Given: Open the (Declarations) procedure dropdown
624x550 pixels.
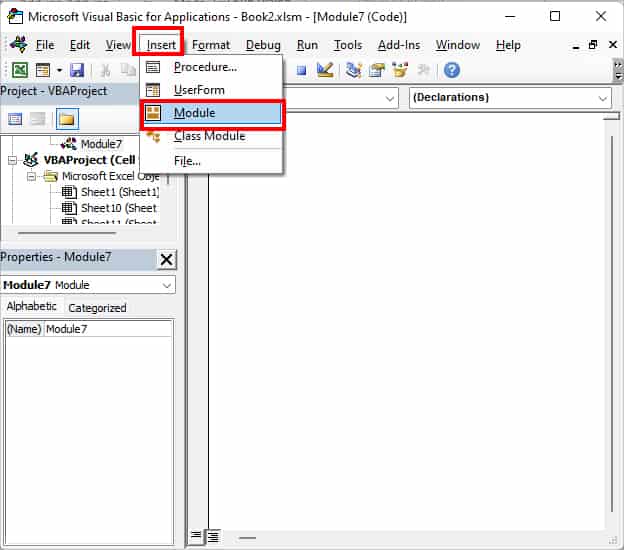Looking at the screenshot, I should tap(511, 98).
